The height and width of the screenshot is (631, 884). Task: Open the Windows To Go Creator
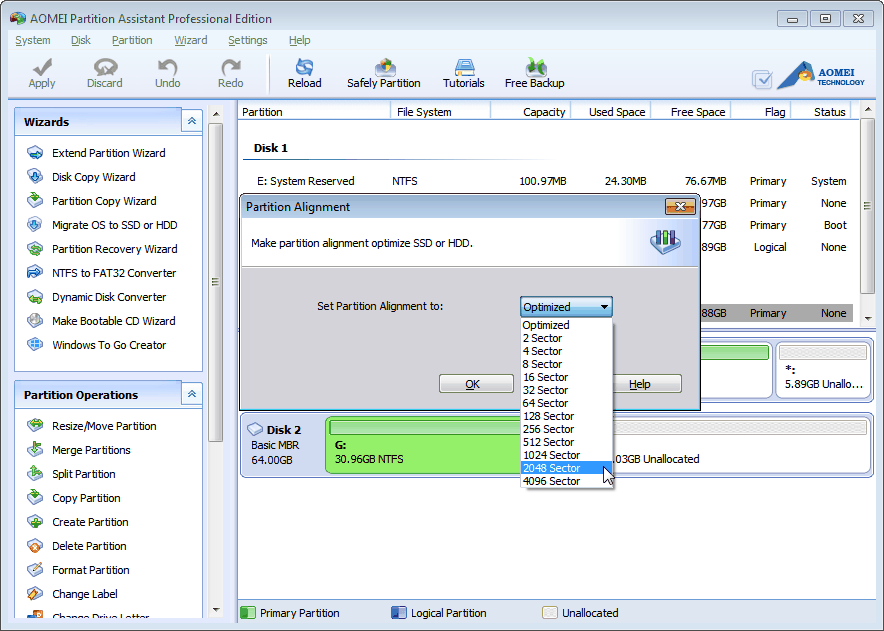pyautogui.click(x=109, y=345)
